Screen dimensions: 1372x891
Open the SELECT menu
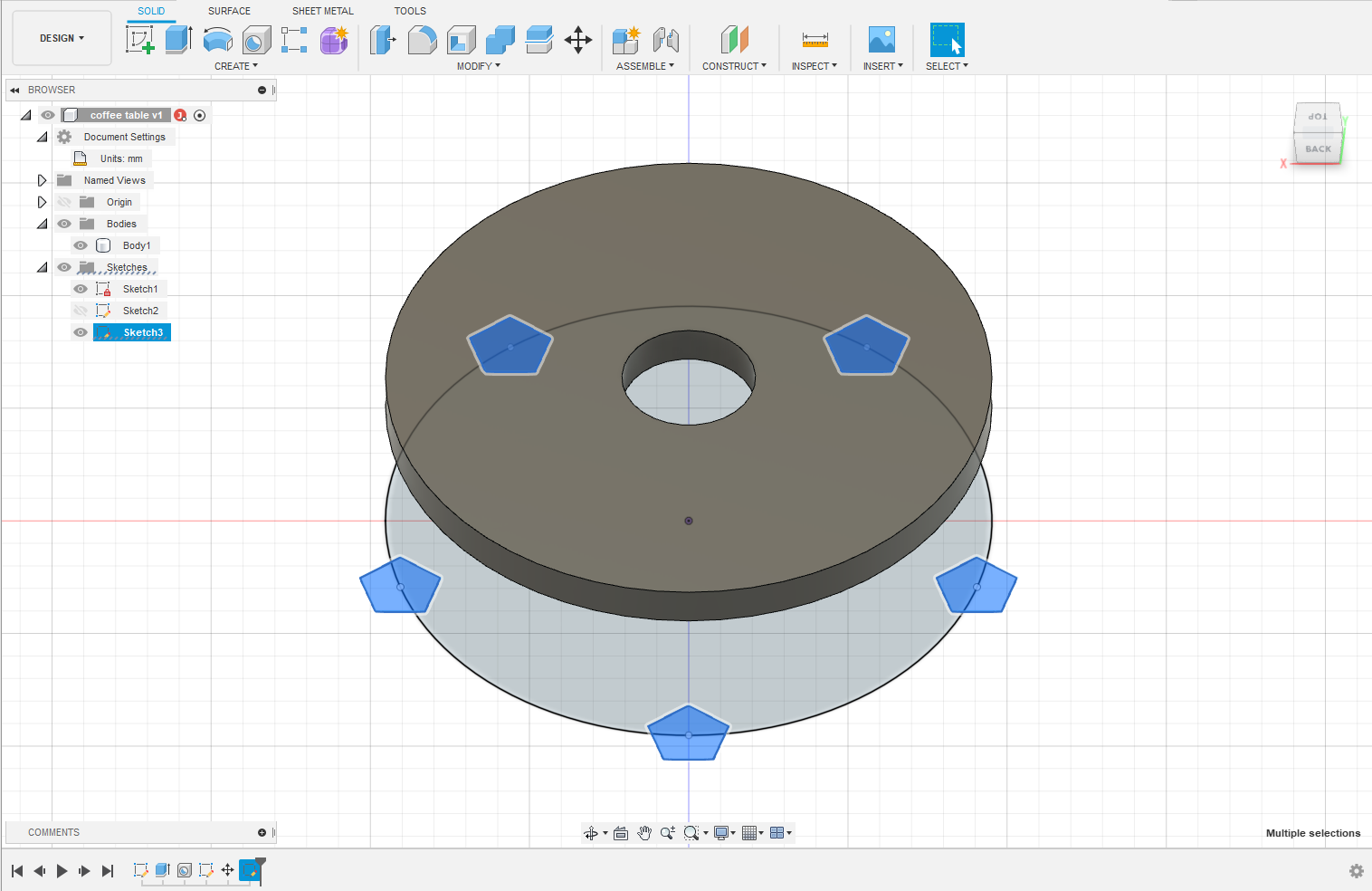click(x=947, y=66)
